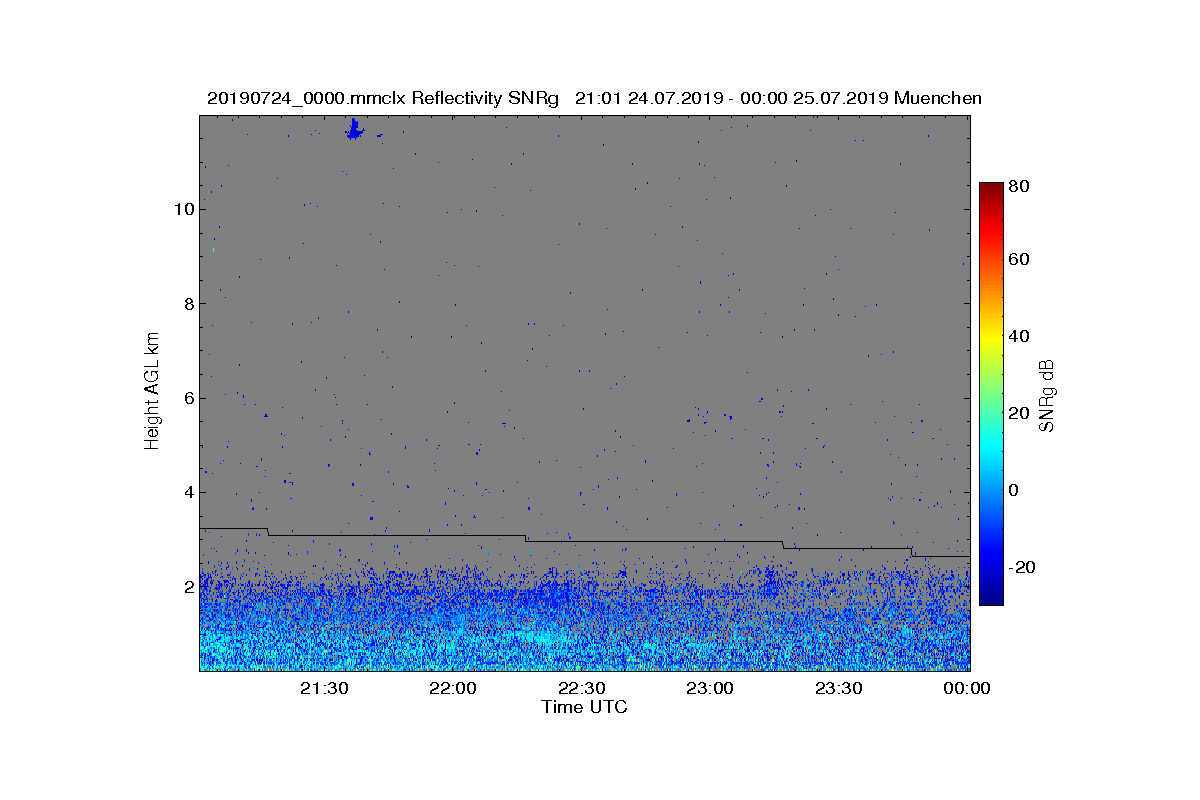This screenshot has width=1200, height=800.
Task: Click the 'SNRg dB' colorbar label
Action: [x=1048, y=394]
